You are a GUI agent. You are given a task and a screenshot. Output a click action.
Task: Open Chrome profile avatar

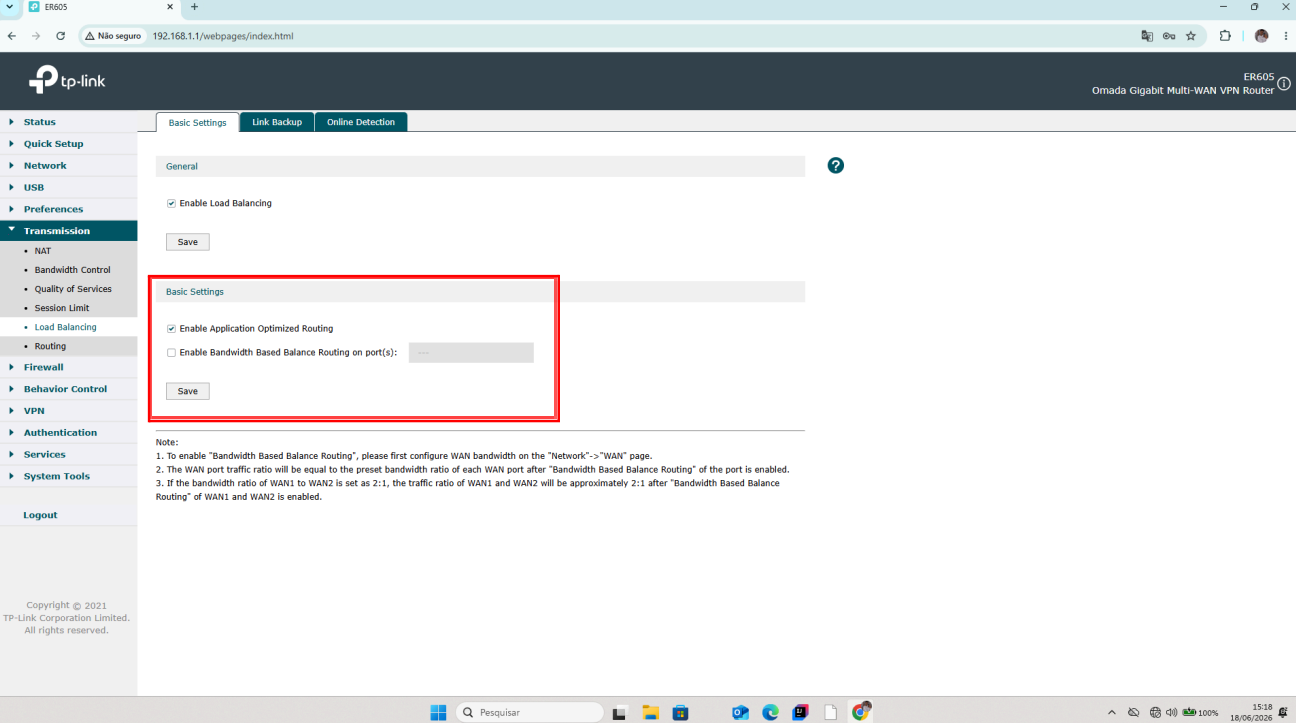(1261, 36)
